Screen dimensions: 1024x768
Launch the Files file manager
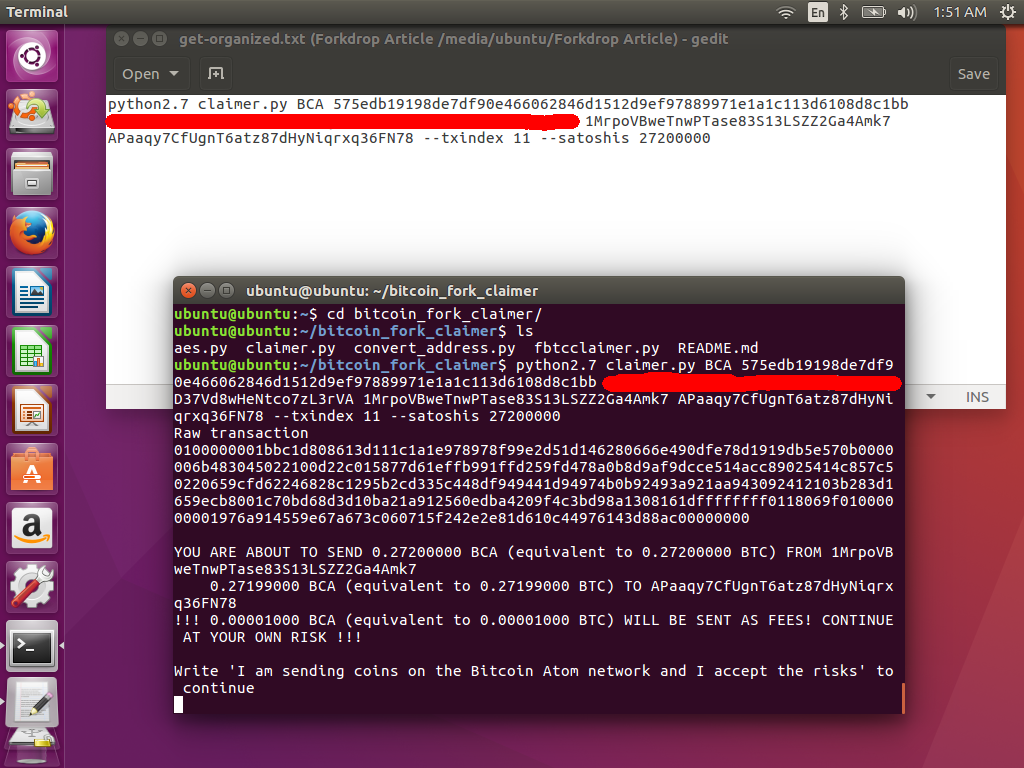pos(33,173)
